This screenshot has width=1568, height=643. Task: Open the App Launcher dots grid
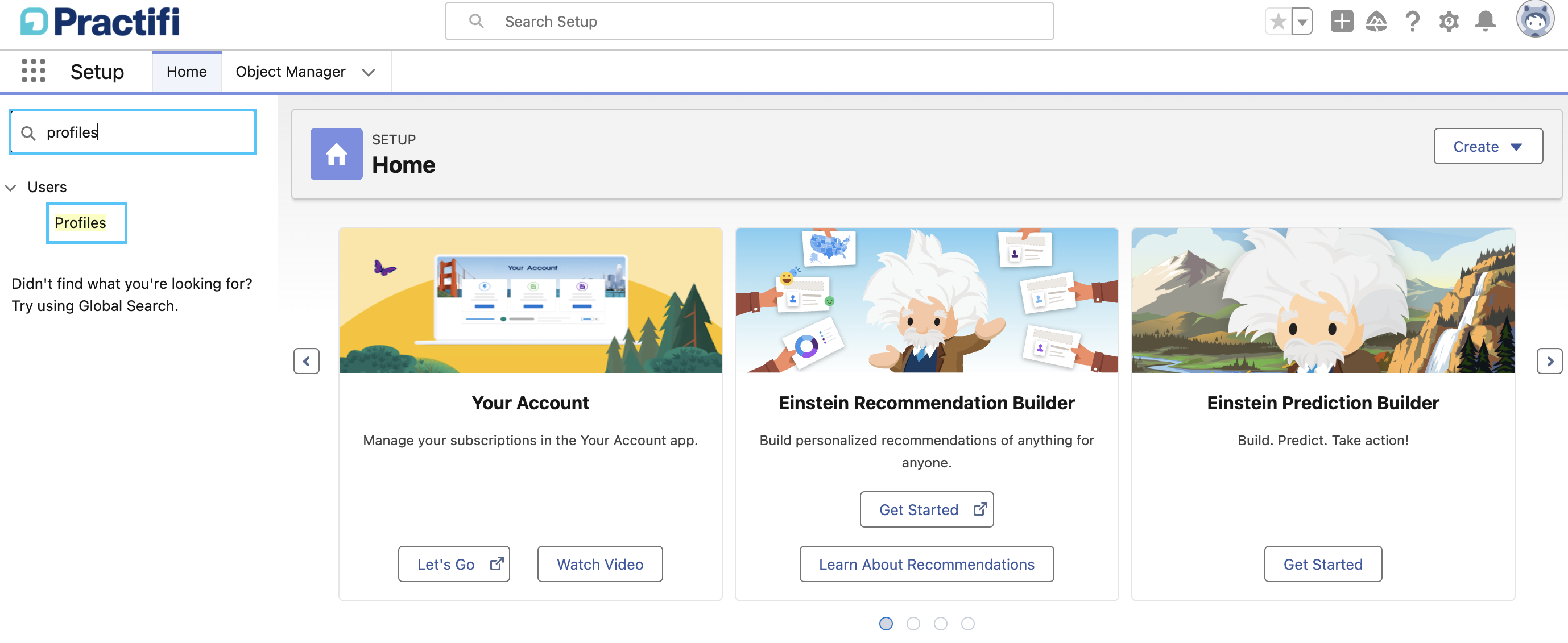(x=34, y=71)
